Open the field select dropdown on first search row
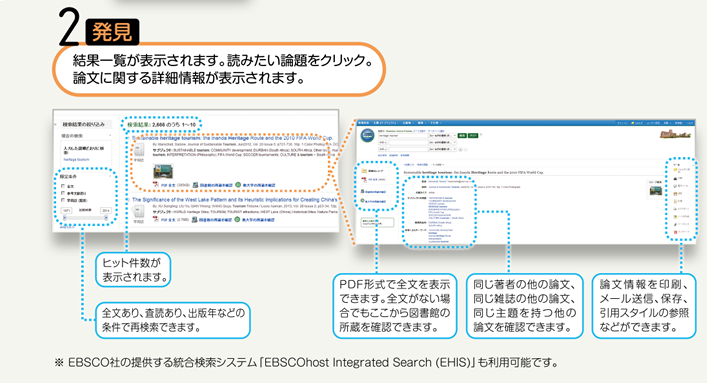The image size is (707, 383). pyautogui.click(x=442, y=135)
